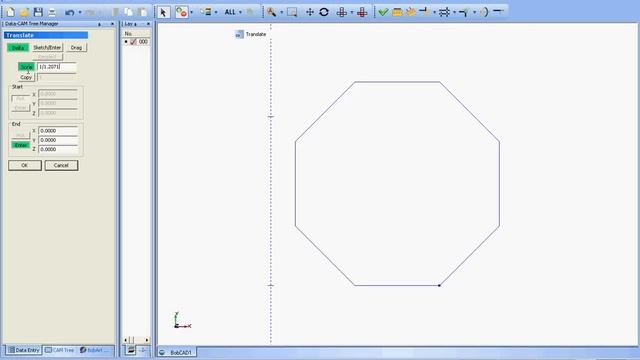Click the selection mode add/remove icon

click(x=181, y=12)
